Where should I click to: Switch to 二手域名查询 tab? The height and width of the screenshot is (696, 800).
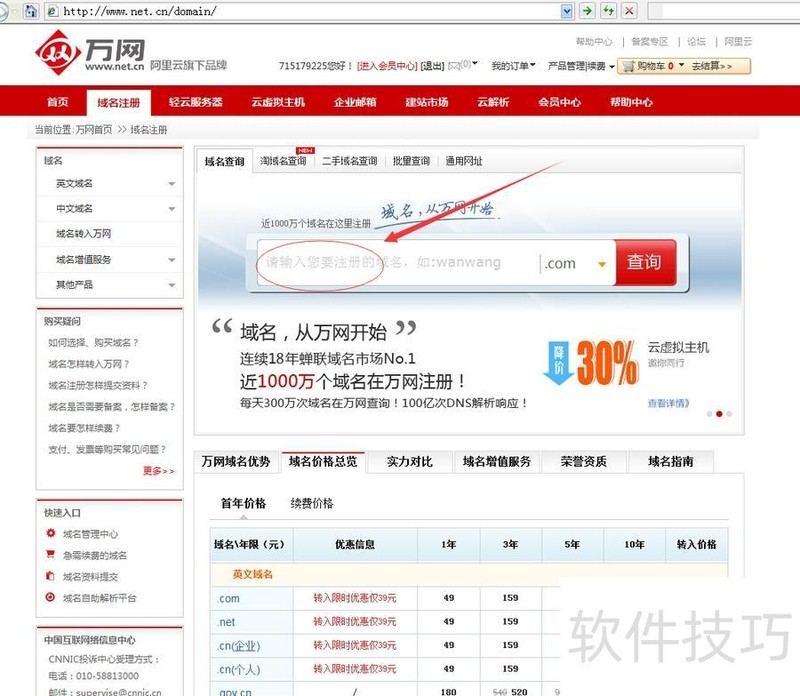point(349,161)
